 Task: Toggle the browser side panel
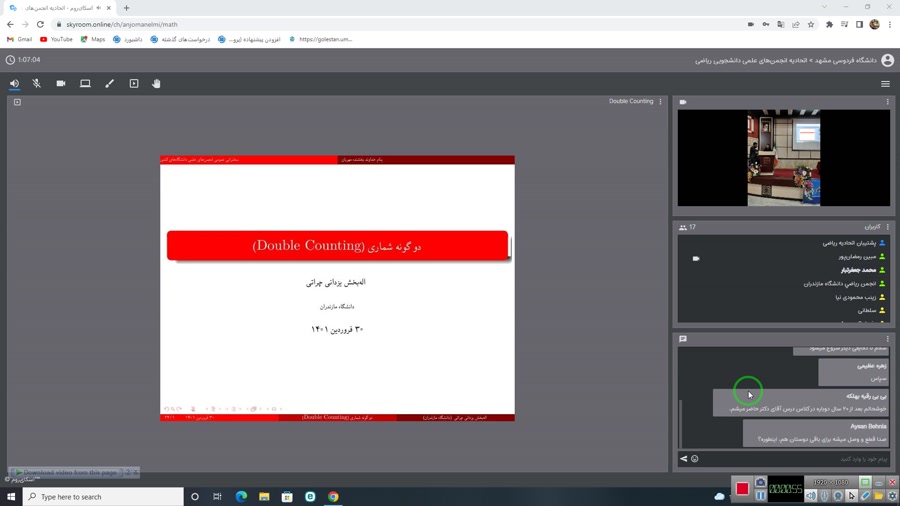click(x=859, y=25)
